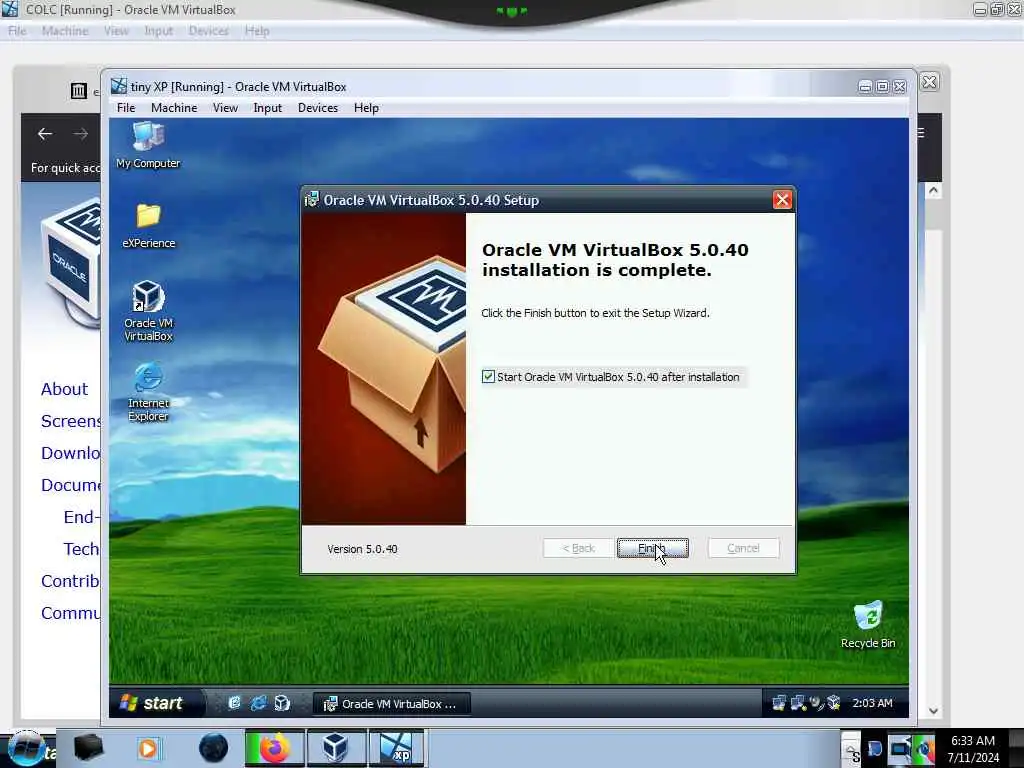Select the Oracle VM VirtualBox desktop shortcut
Screen dimensions: 1024x768
point(148,312)
